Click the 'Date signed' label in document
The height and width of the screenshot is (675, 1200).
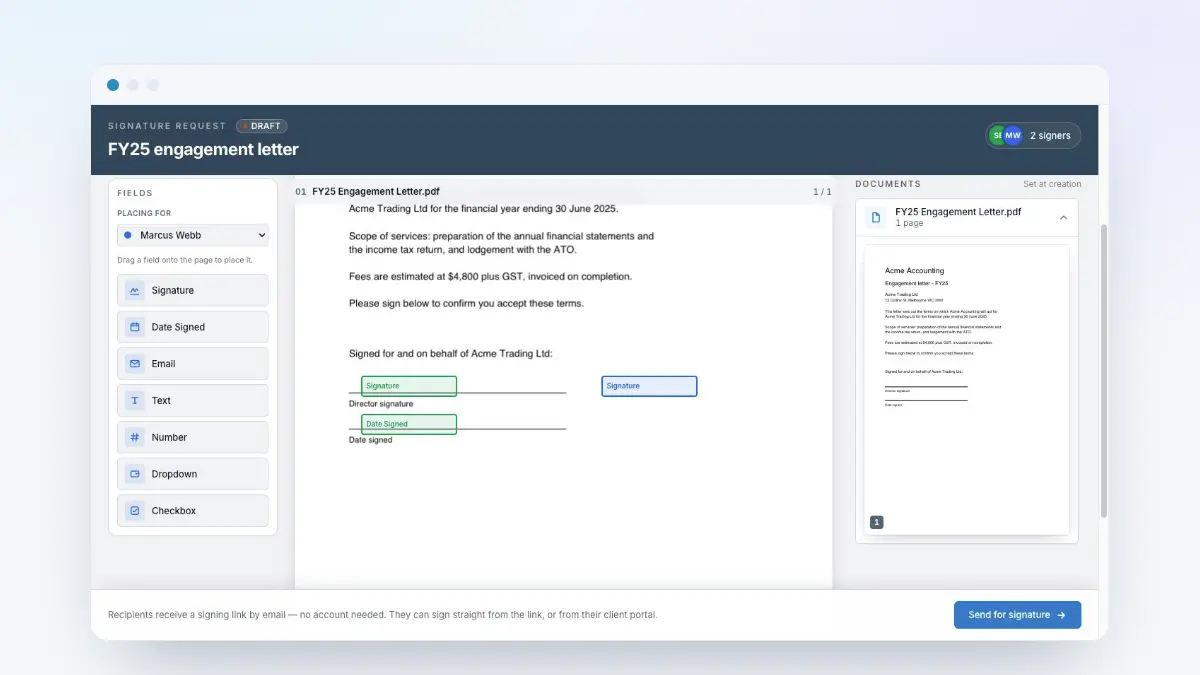[371, 440]
